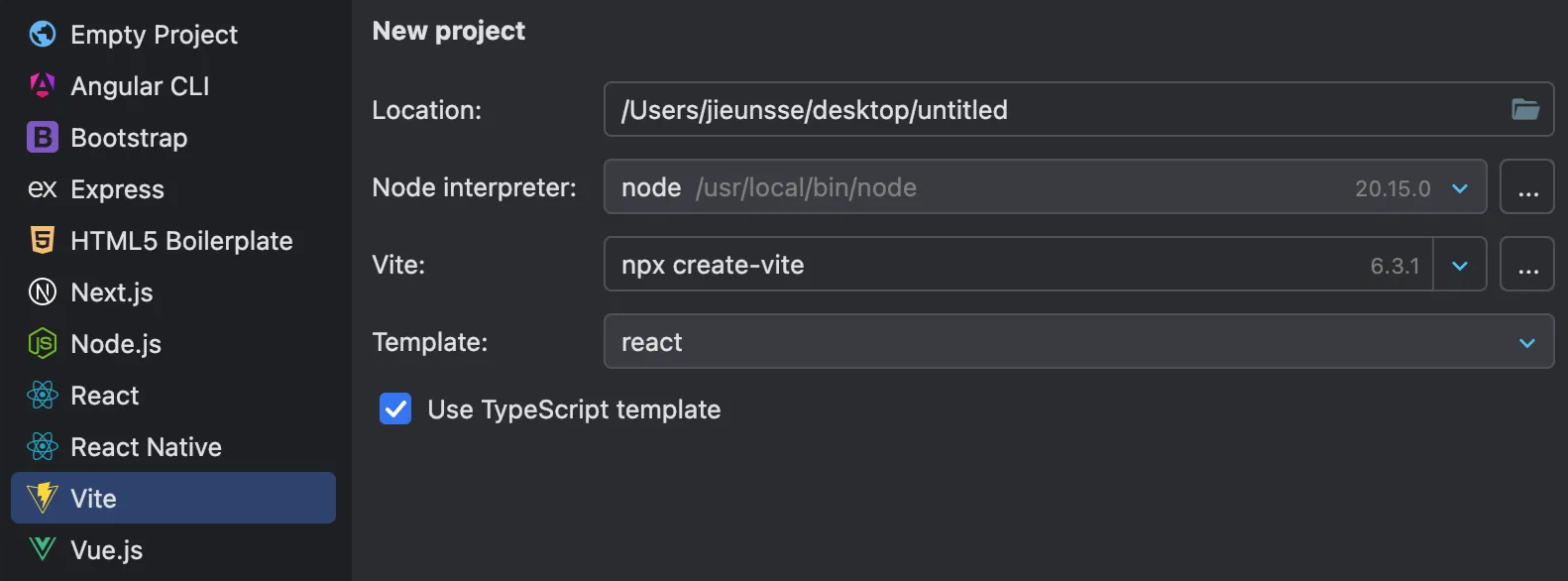Click the 20.15.0 node version text
The image size is (1568, 581).
coord(1393,188)
